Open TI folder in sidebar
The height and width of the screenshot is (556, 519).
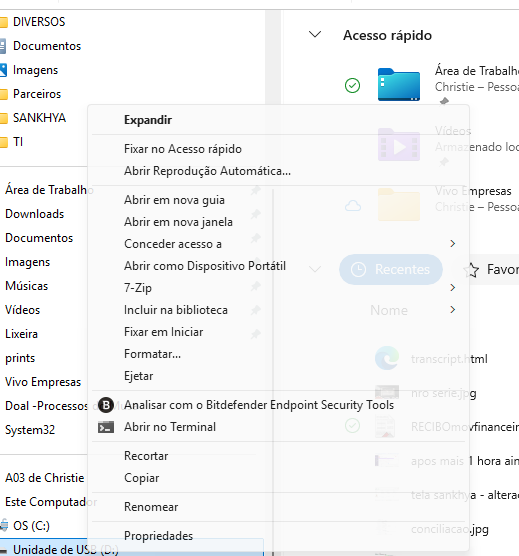(18, 142)
